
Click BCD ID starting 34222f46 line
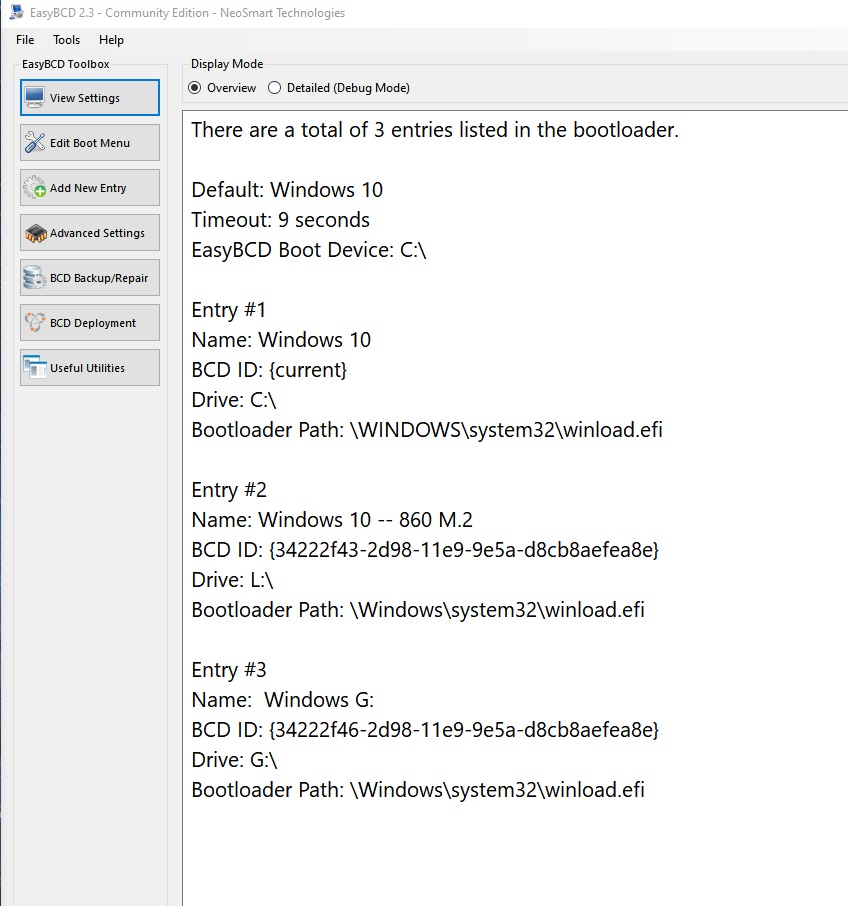pos(425,730)
